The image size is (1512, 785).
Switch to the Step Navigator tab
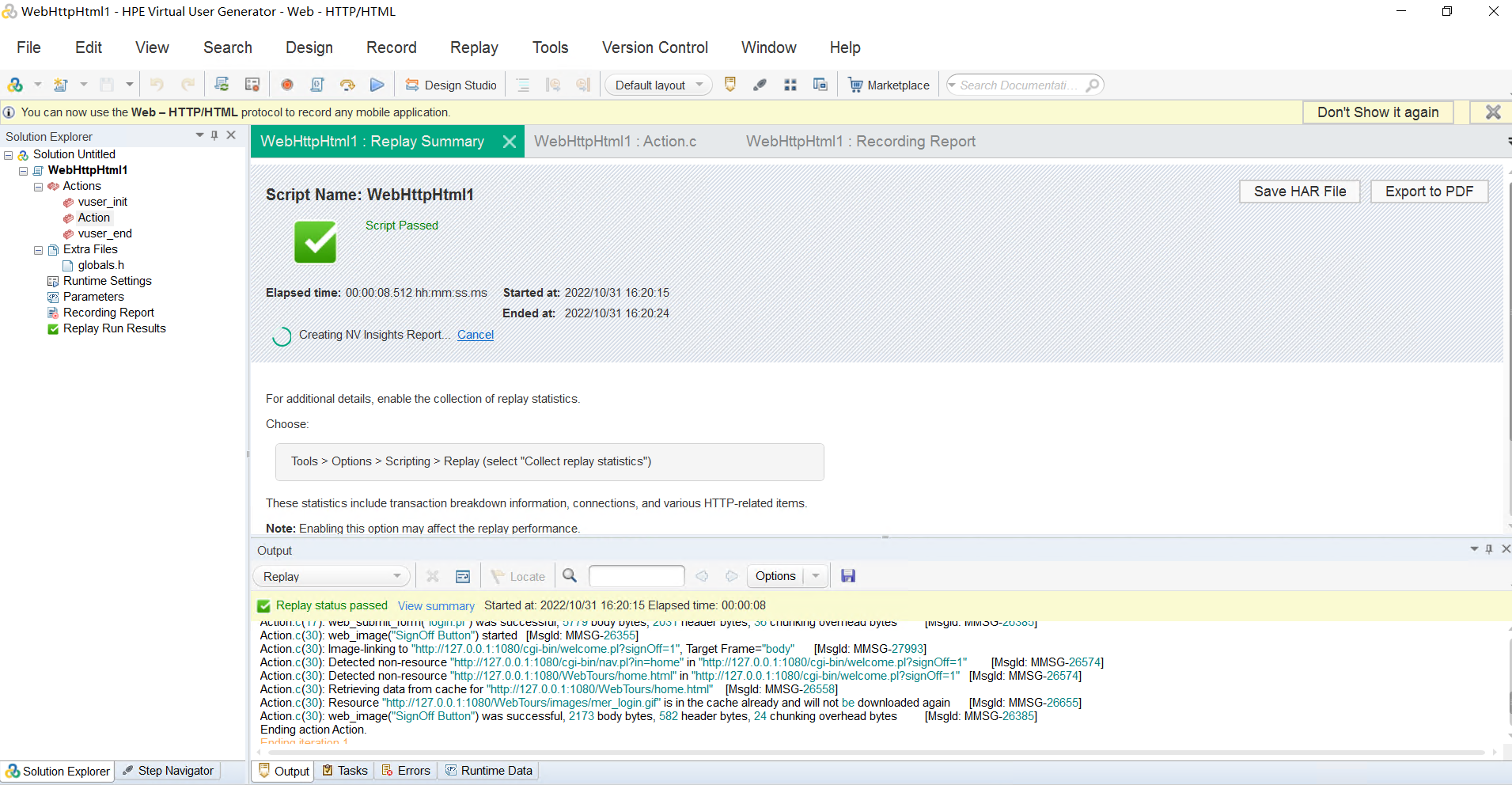pyautogui.click(x=169, y=771)
